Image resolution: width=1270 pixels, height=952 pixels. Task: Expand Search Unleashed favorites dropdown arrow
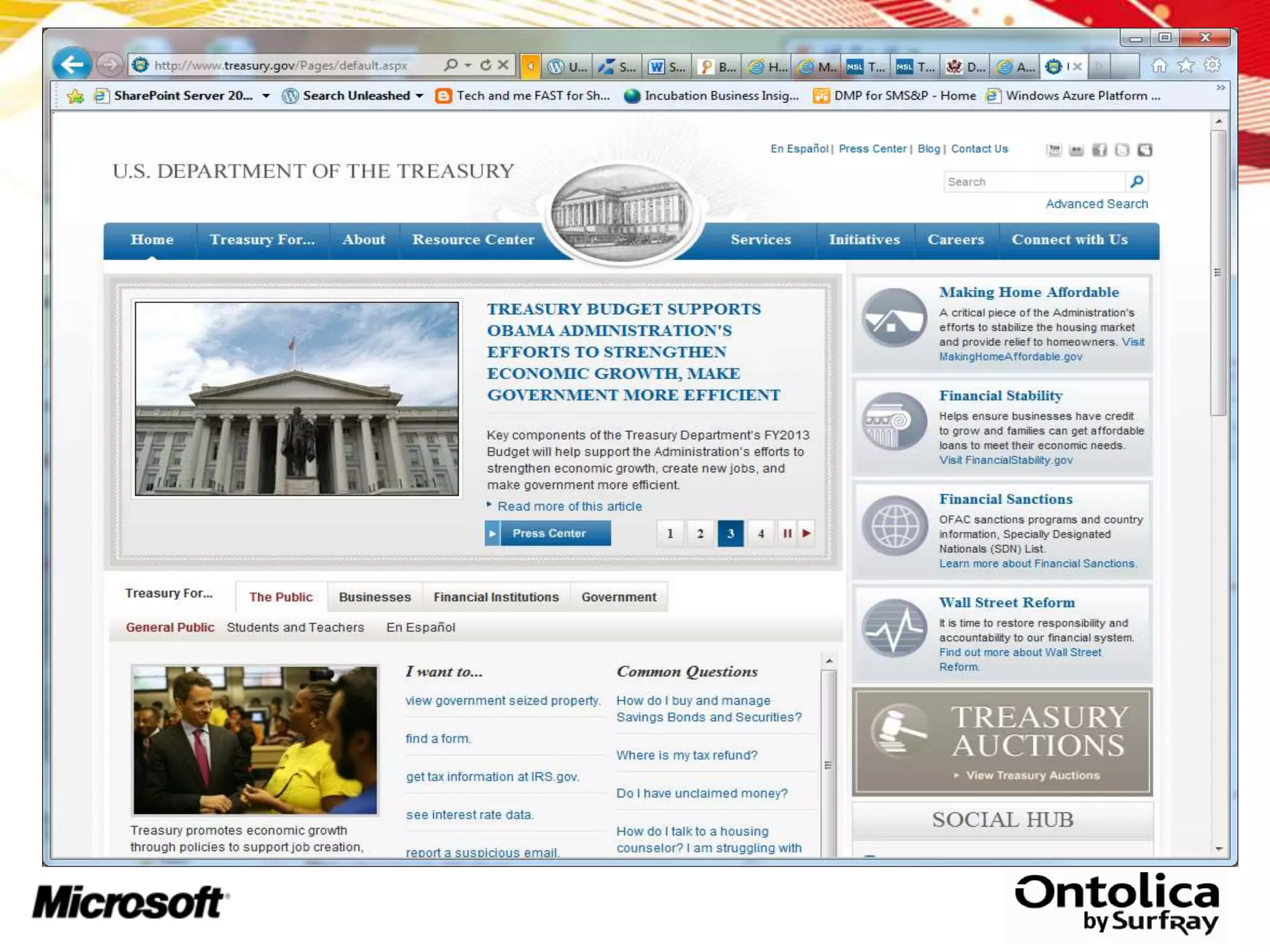coord(420,95)
